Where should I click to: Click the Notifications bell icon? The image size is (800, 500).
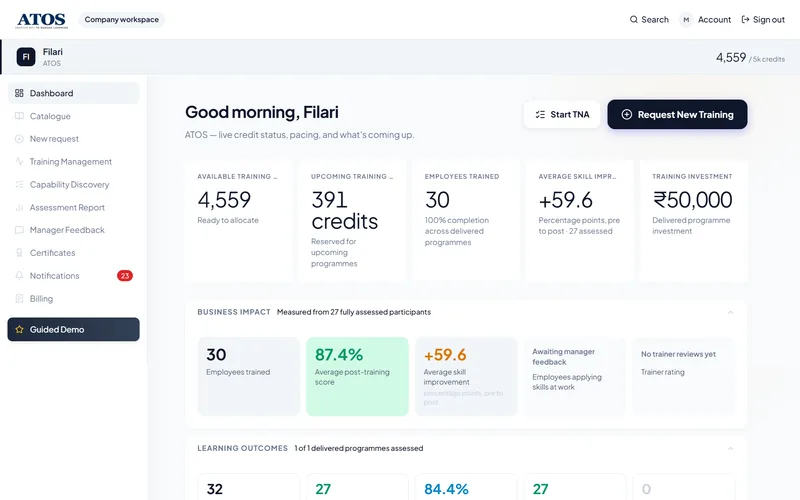coord(19,276)
